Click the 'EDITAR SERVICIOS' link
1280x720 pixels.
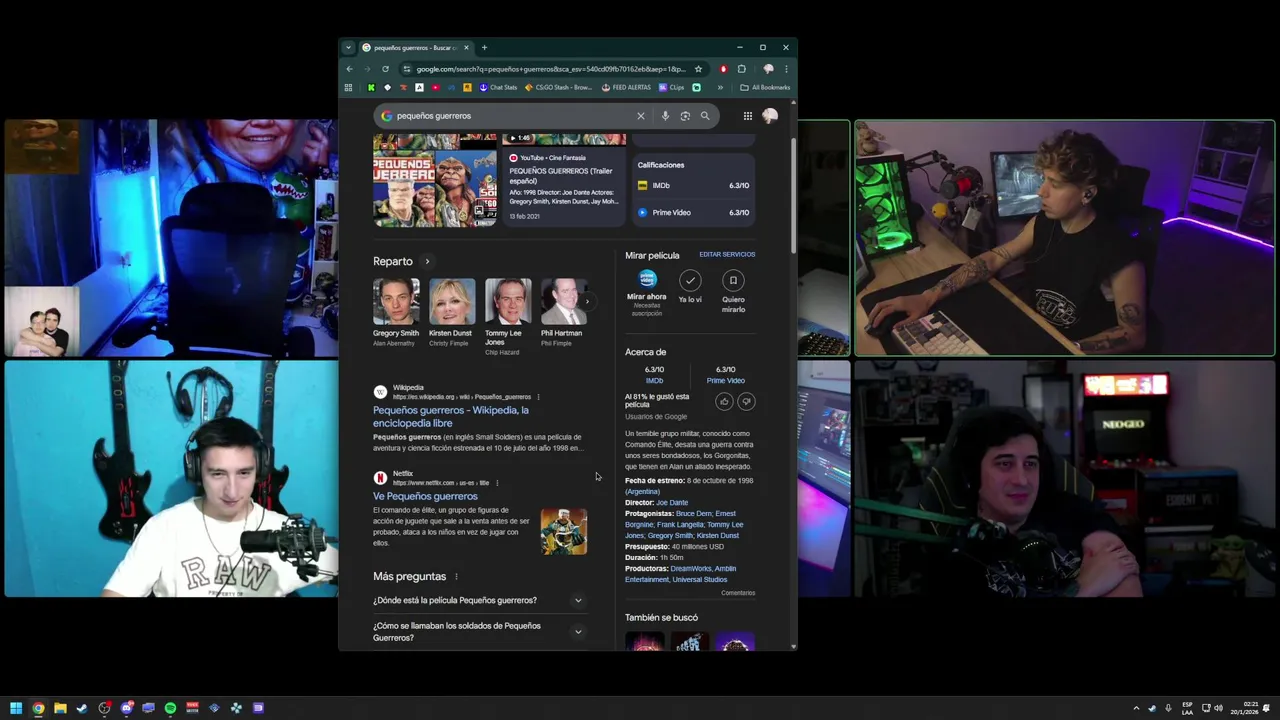[727, 254]
